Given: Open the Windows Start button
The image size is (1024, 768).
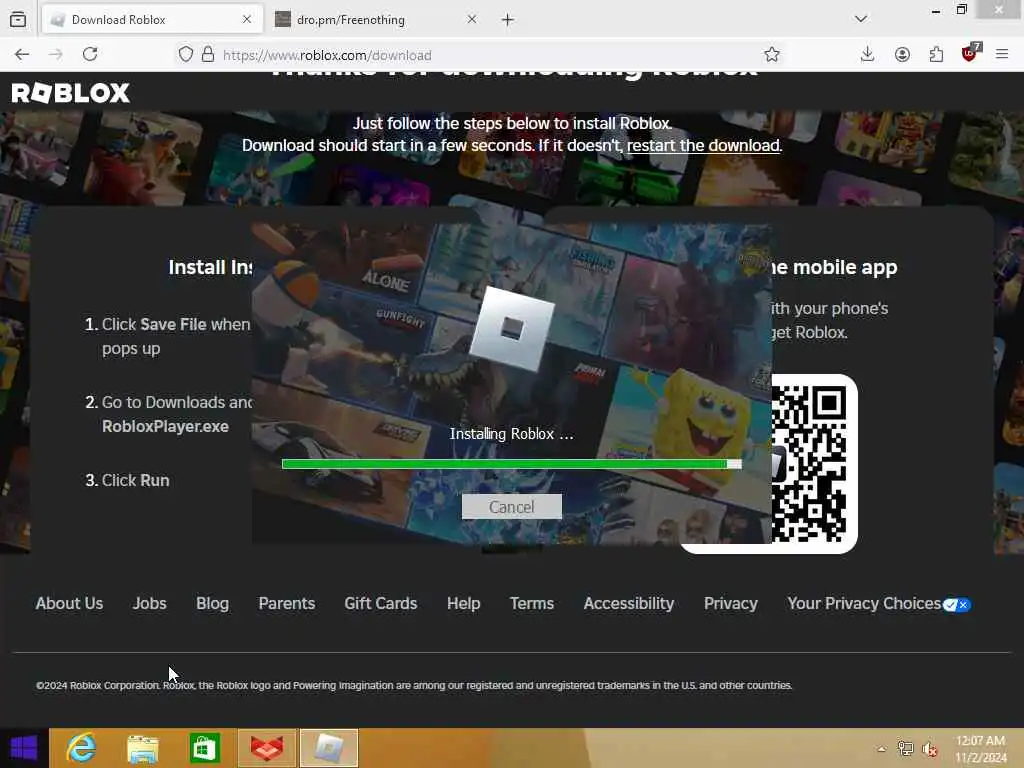Looking at the screenshot, I should (24, 748).
